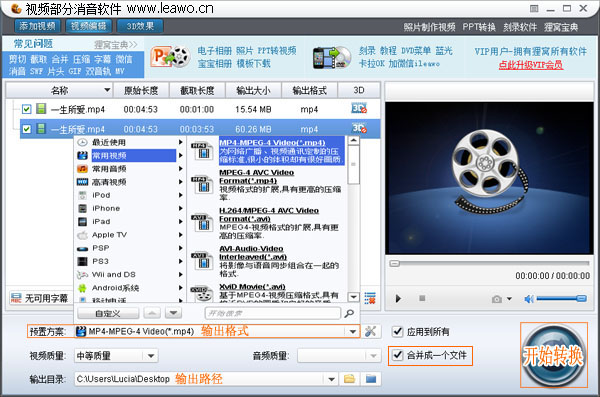Stop the preview playback
The width and height of the screenshot is (600, 397).
tap(422, 298)
